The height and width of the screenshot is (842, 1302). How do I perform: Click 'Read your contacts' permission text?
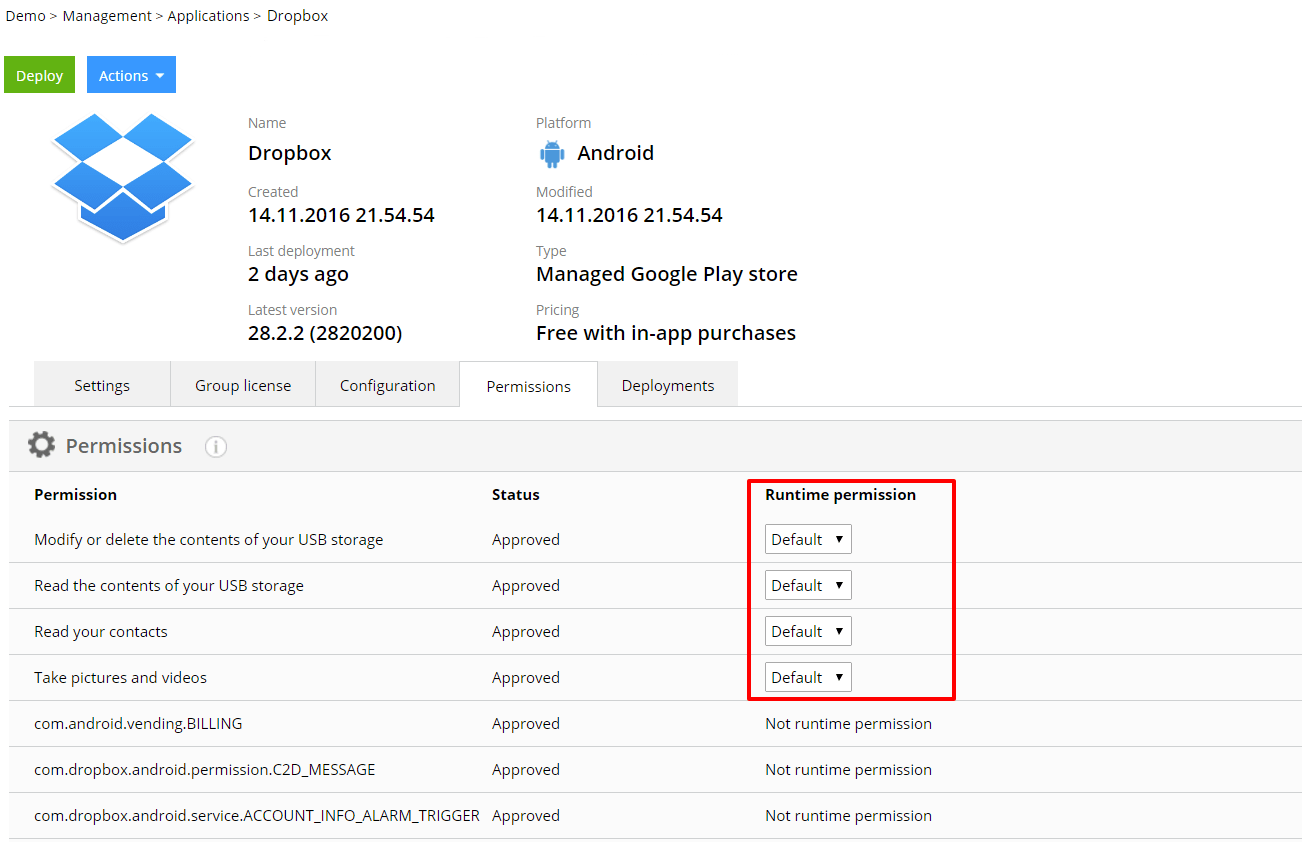coord(101,631)
